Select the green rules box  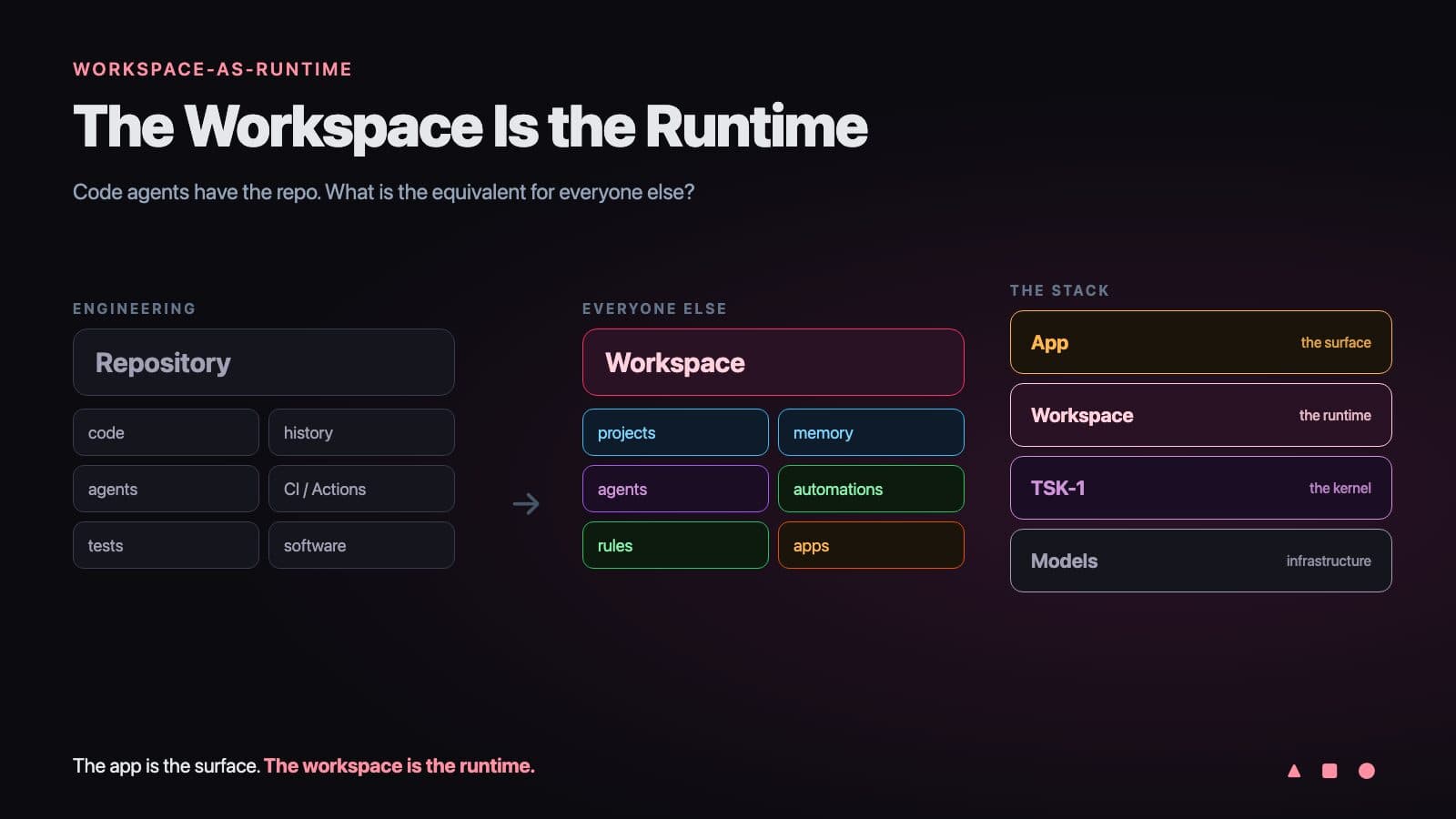(x=675, y=545)
